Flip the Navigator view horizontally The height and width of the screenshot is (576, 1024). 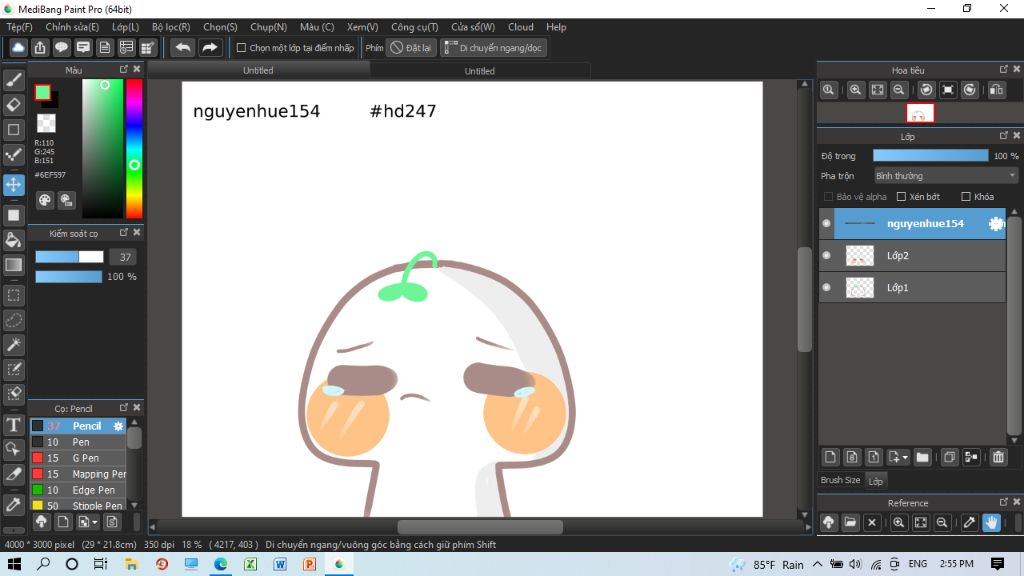pyautogui.click(x=996, y=90)
